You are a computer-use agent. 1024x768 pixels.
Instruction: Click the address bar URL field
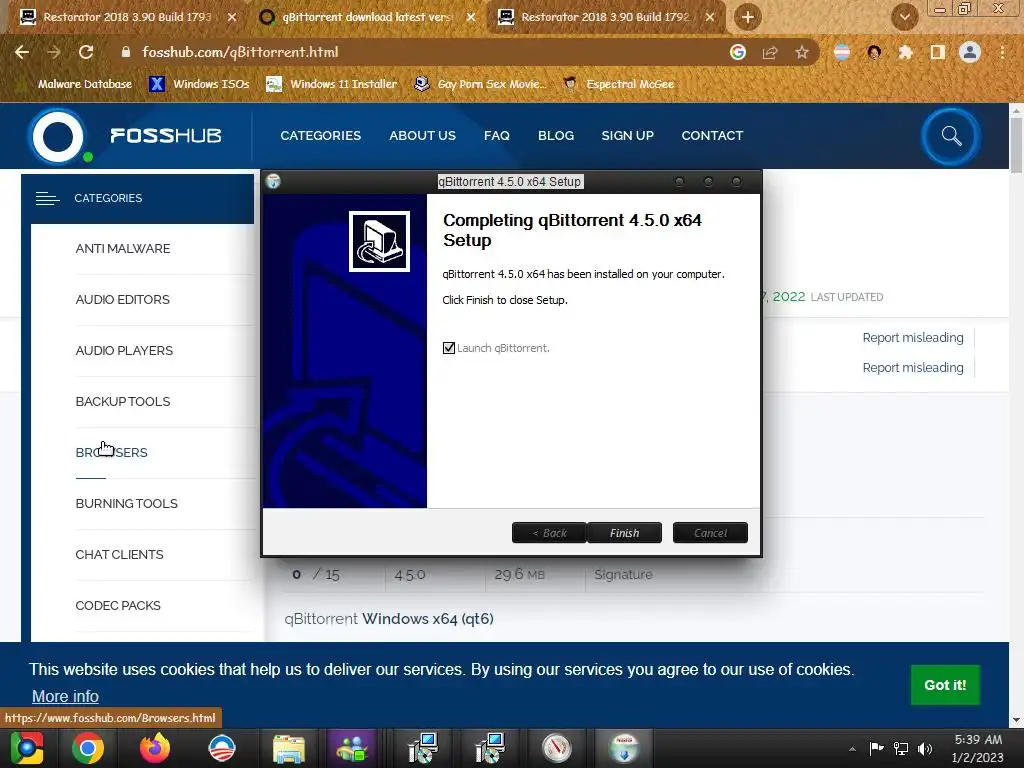pyautogui.click(x=418, y=52)
